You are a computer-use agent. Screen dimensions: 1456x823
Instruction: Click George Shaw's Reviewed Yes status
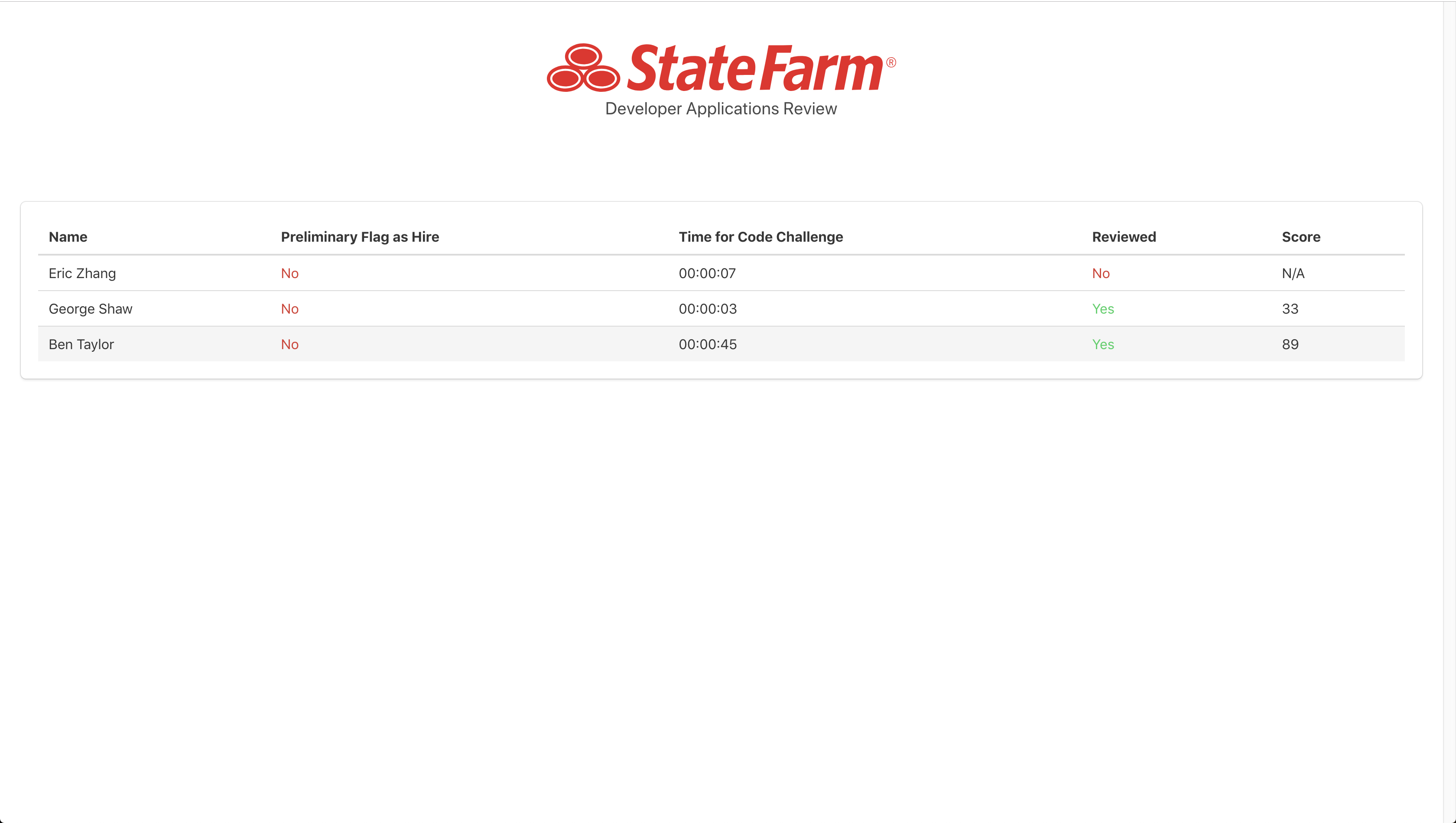(1102, 309)
